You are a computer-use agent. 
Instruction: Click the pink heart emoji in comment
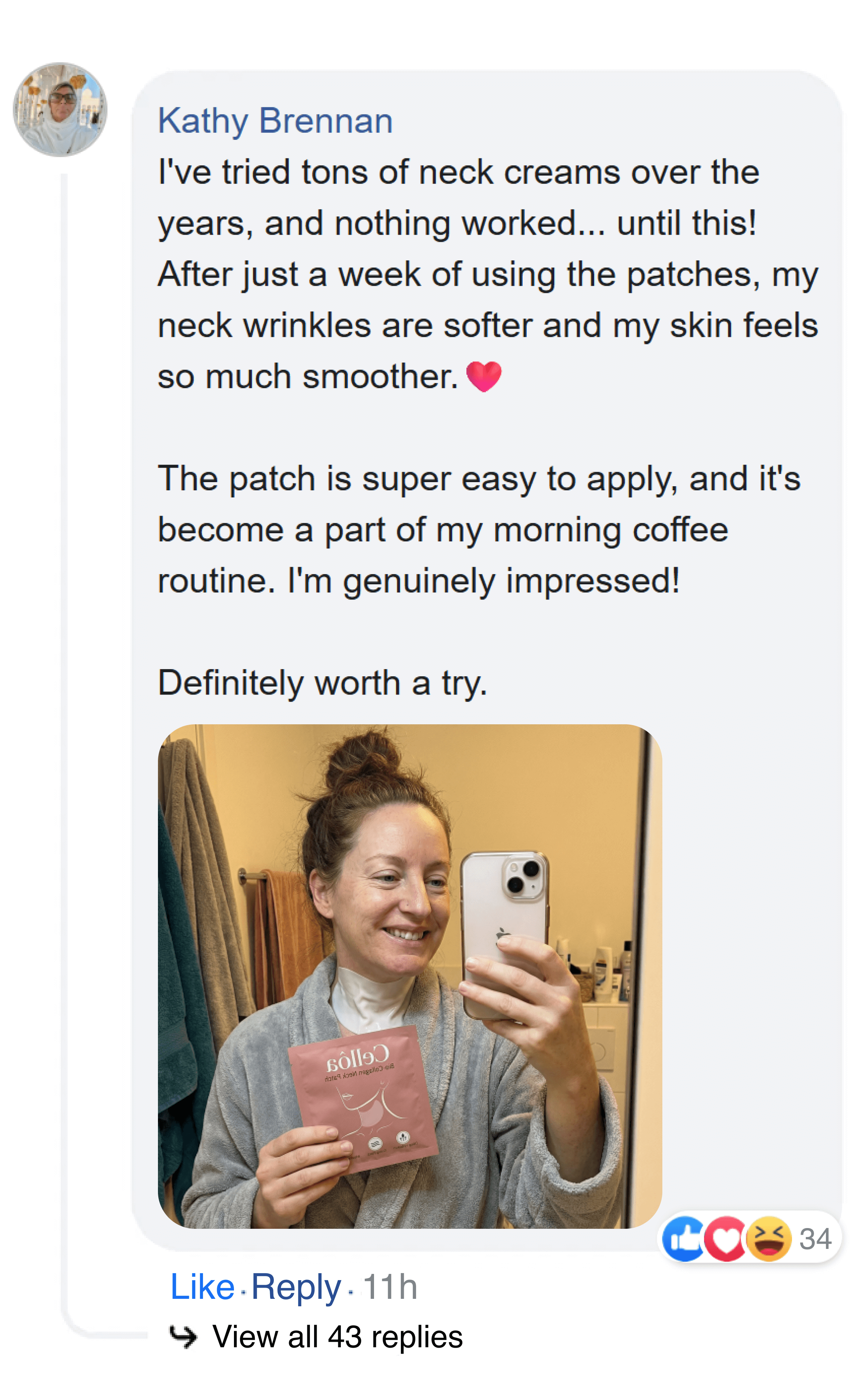point(484,377)
